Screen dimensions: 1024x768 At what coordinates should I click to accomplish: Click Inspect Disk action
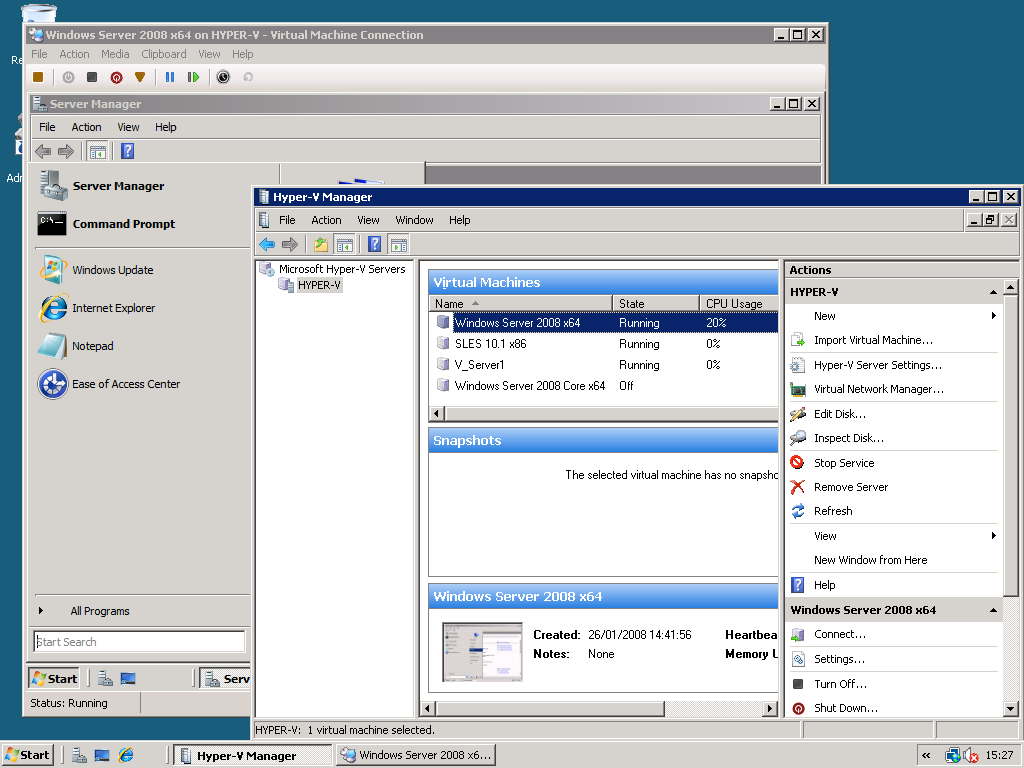[848, 438]
